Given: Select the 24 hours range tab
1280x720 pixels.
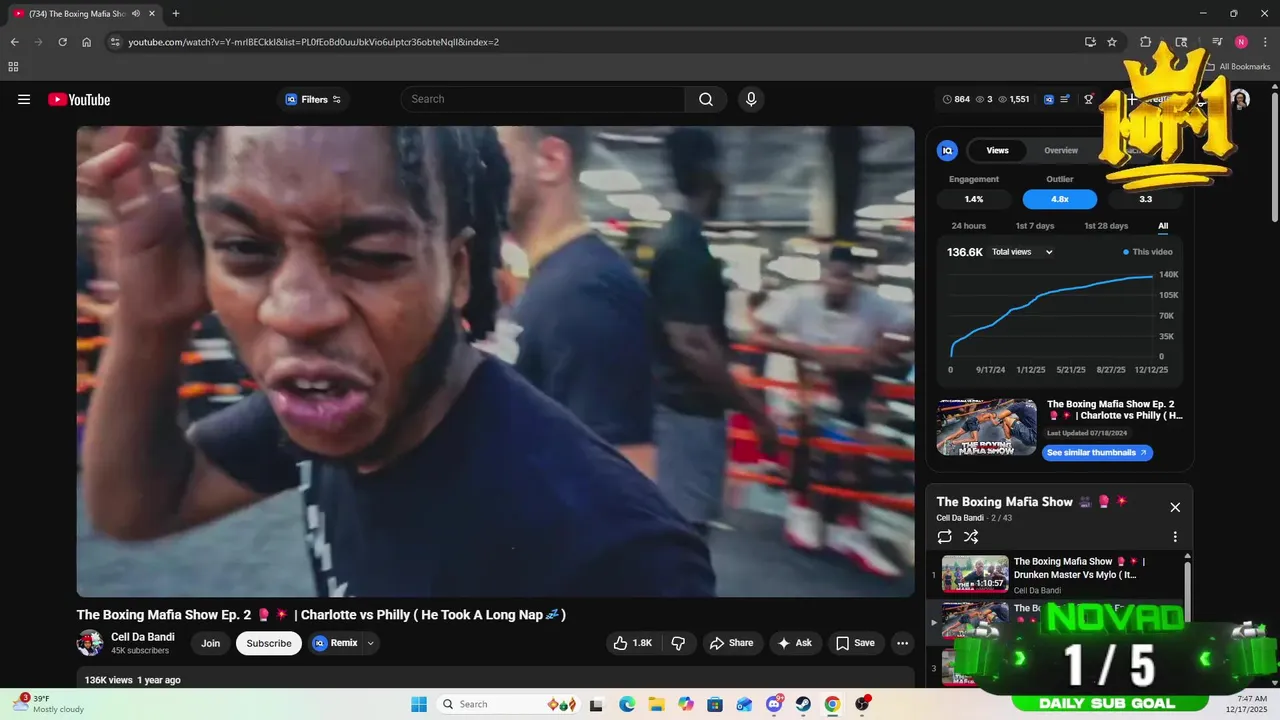Looking at the screenshot, I should click(968, 226).
